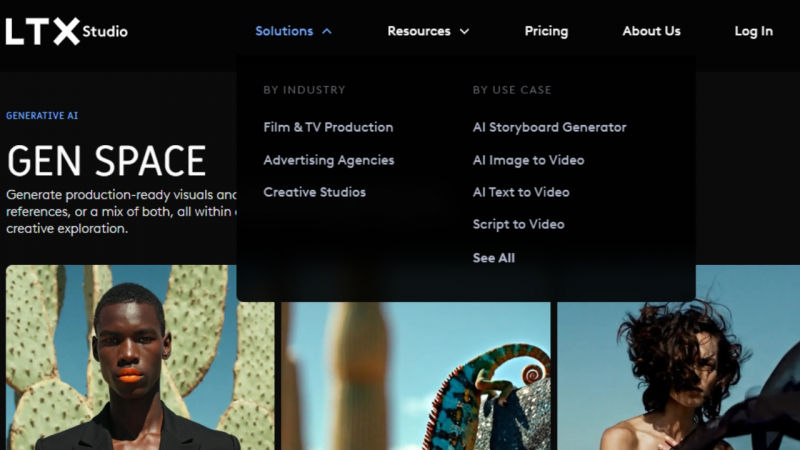
Task: Click the LTX Studio logo
Action: pos(66,32)
